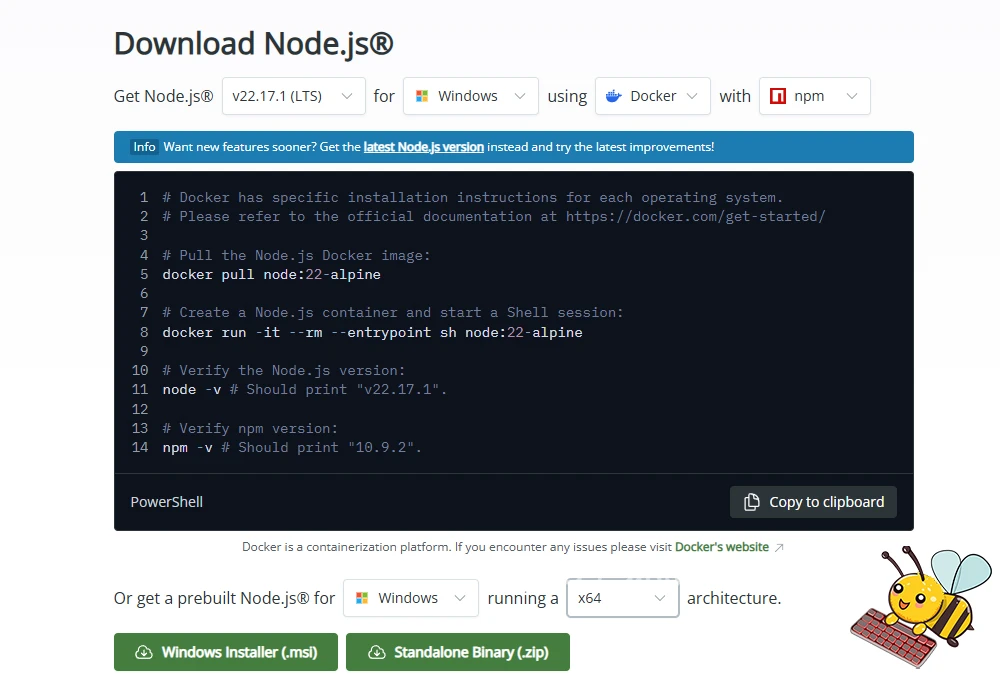Open the Docker install method dropdown
The width and height of the screenshot is (1000, 700).
(x=652, y=96)
